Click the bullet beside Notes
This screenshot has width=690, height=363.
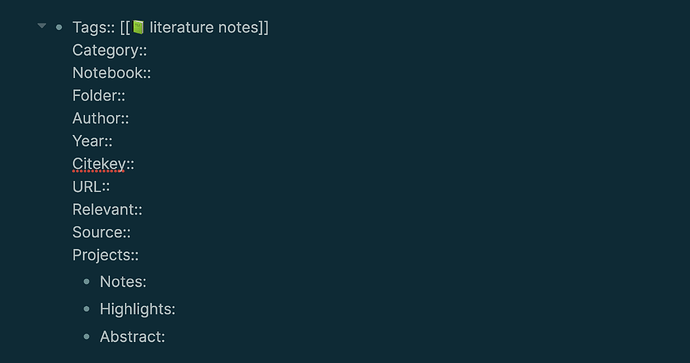pos(87,282)
